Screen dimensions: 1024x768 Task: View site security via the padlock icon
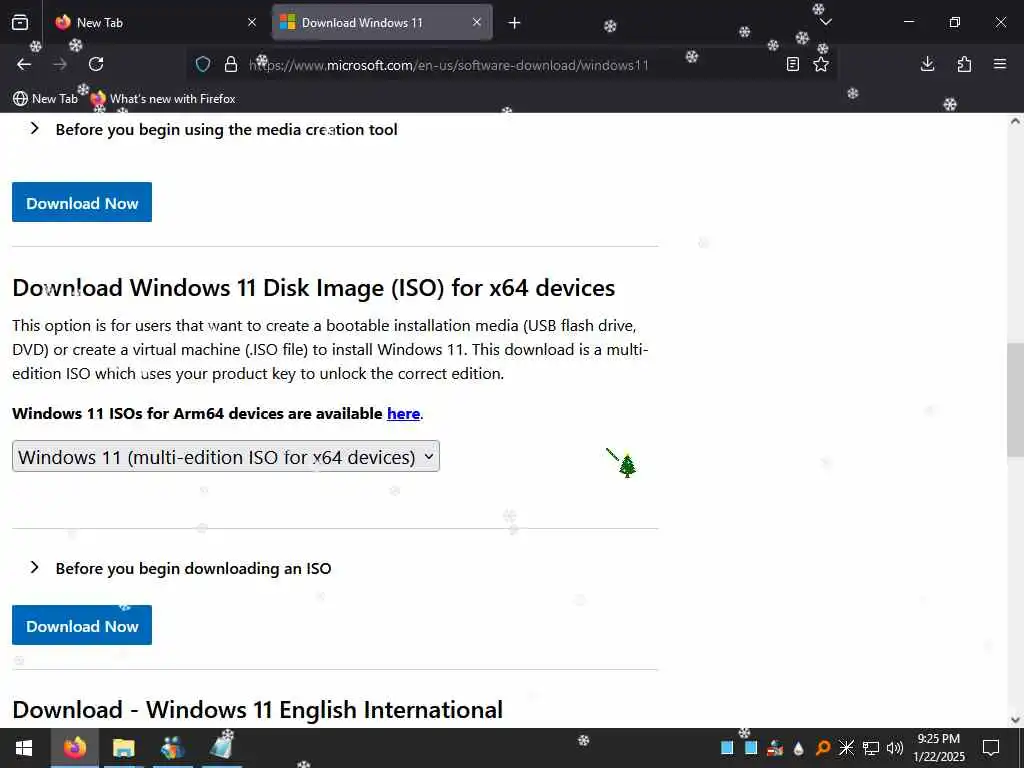[231, 64]
